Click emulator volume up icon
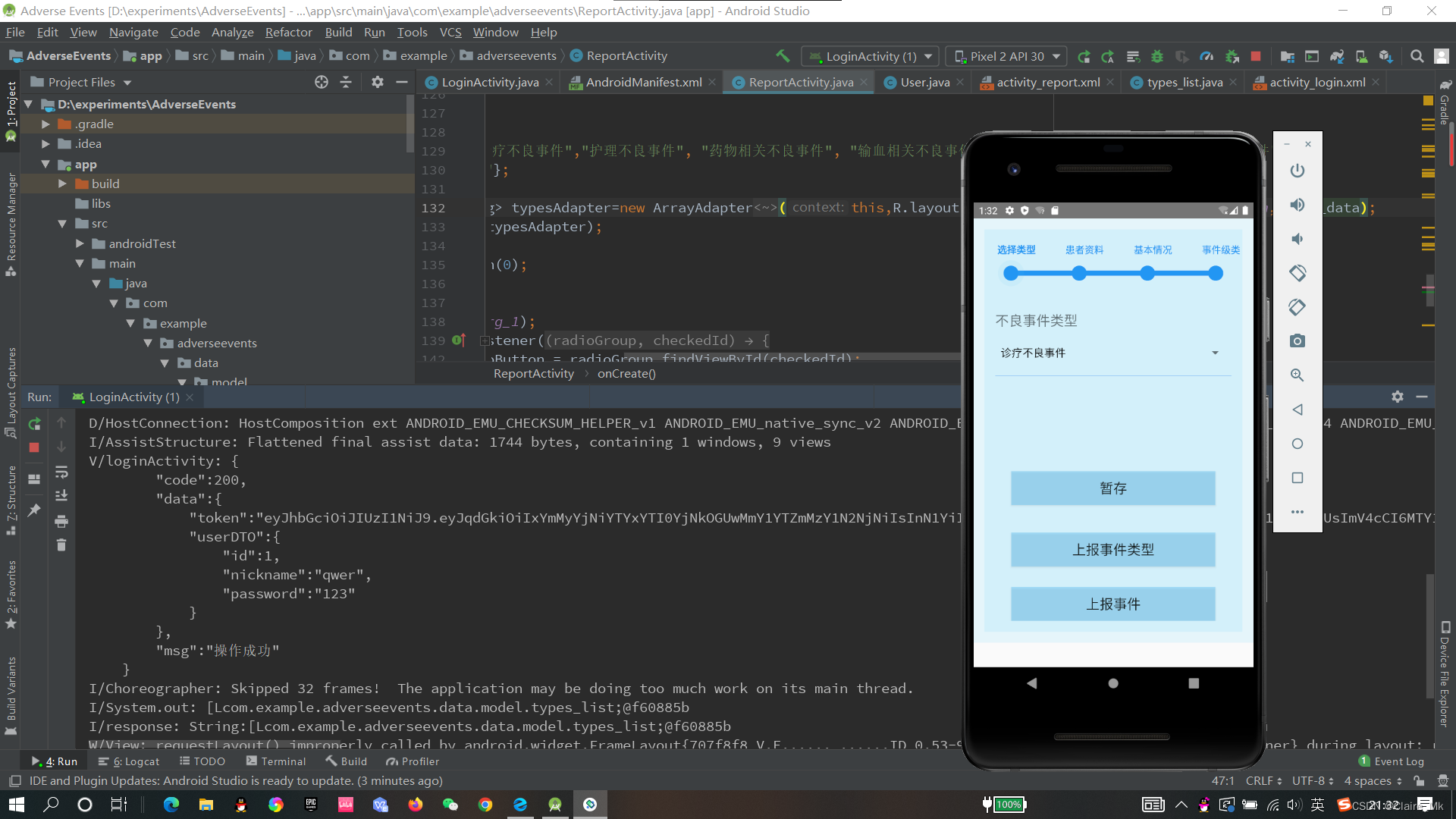This screenshot has height=819, width=1456. (1298, 205)
